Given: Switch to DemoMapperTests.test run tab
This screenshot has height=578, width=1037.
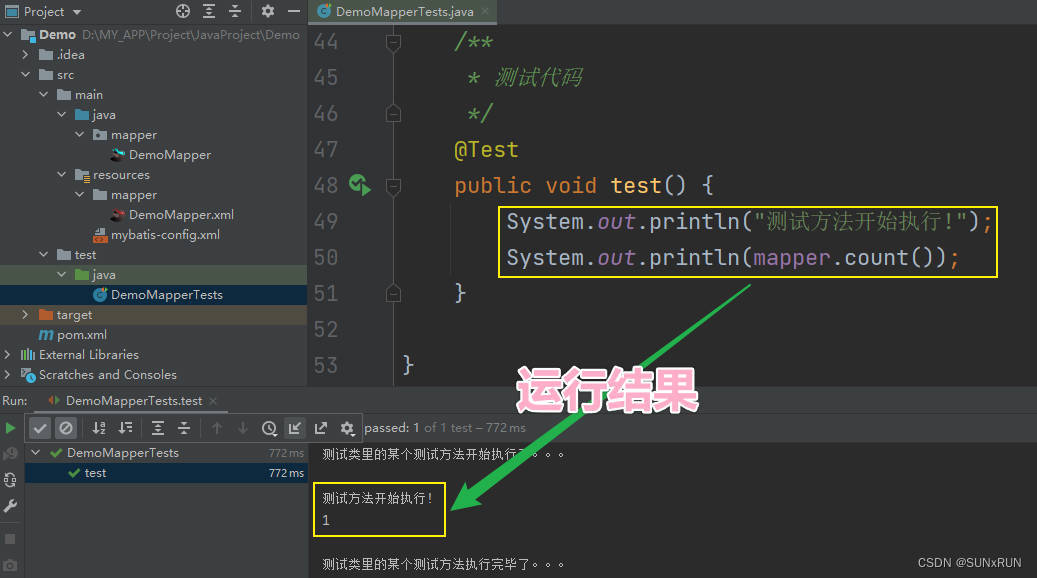Looking at the screenshot, I should point(134,401).
